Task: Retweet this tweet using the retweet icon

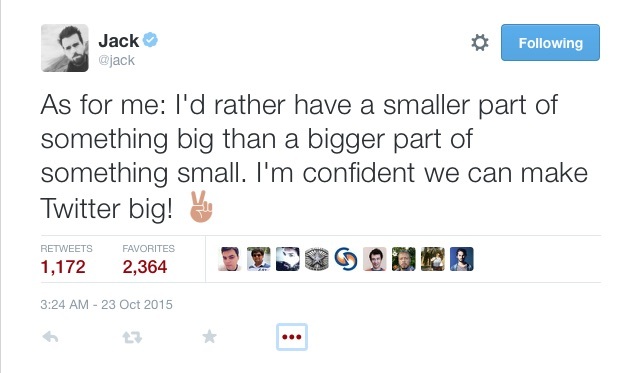Action: pyautogui.click(x=132, y=337)
